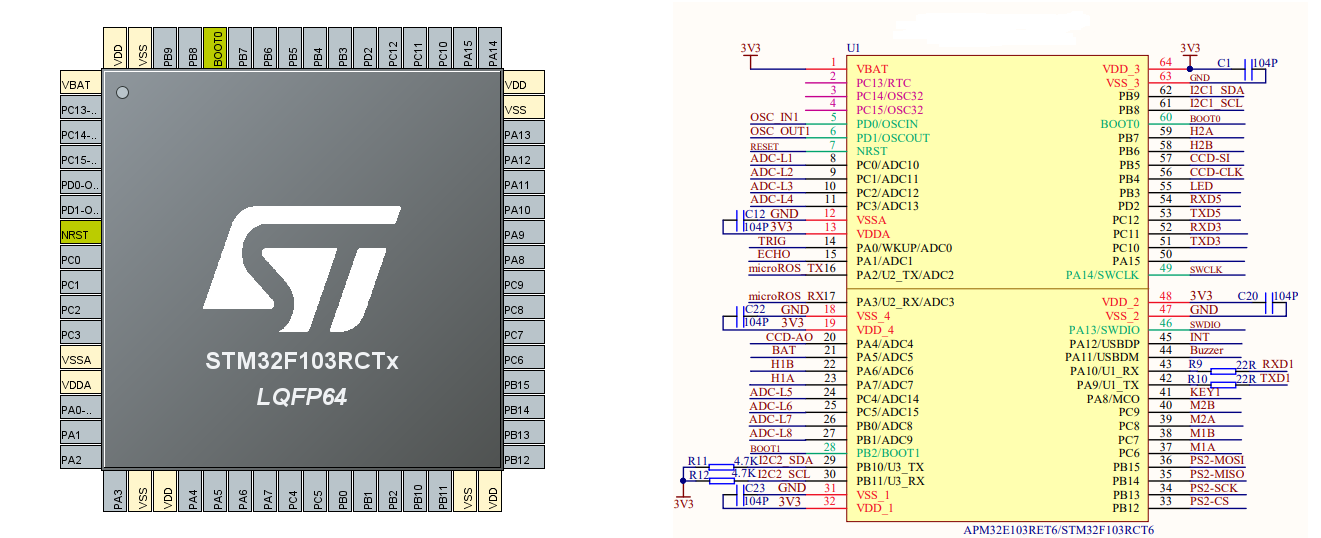1321x538 pixels.
Task: Select the CCD-CLK net label in the schematic
Action: [x=1215, y=172]
